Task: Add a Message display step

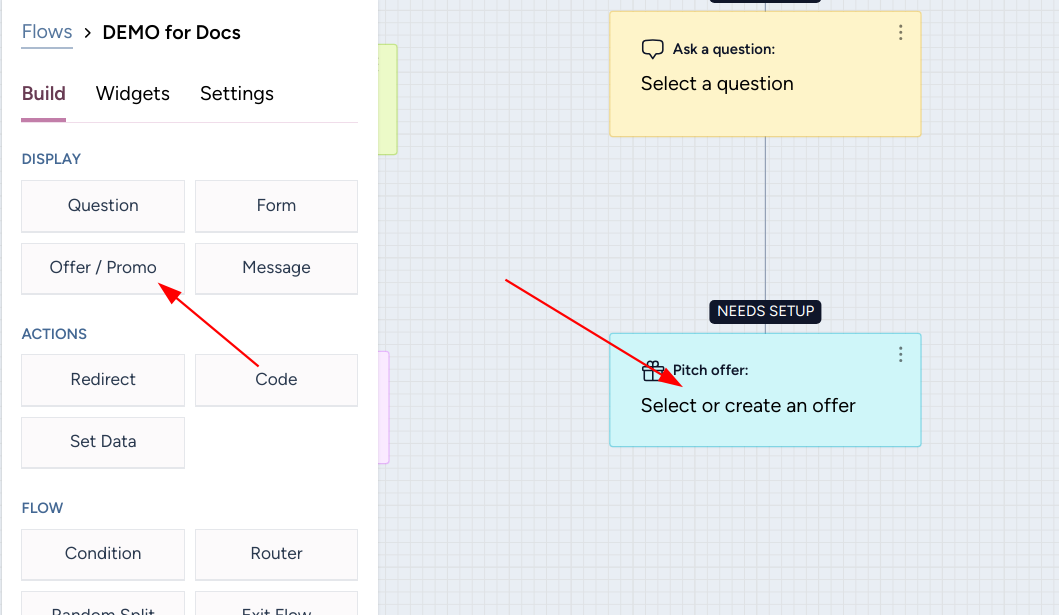Action: (x=276, y=268)
